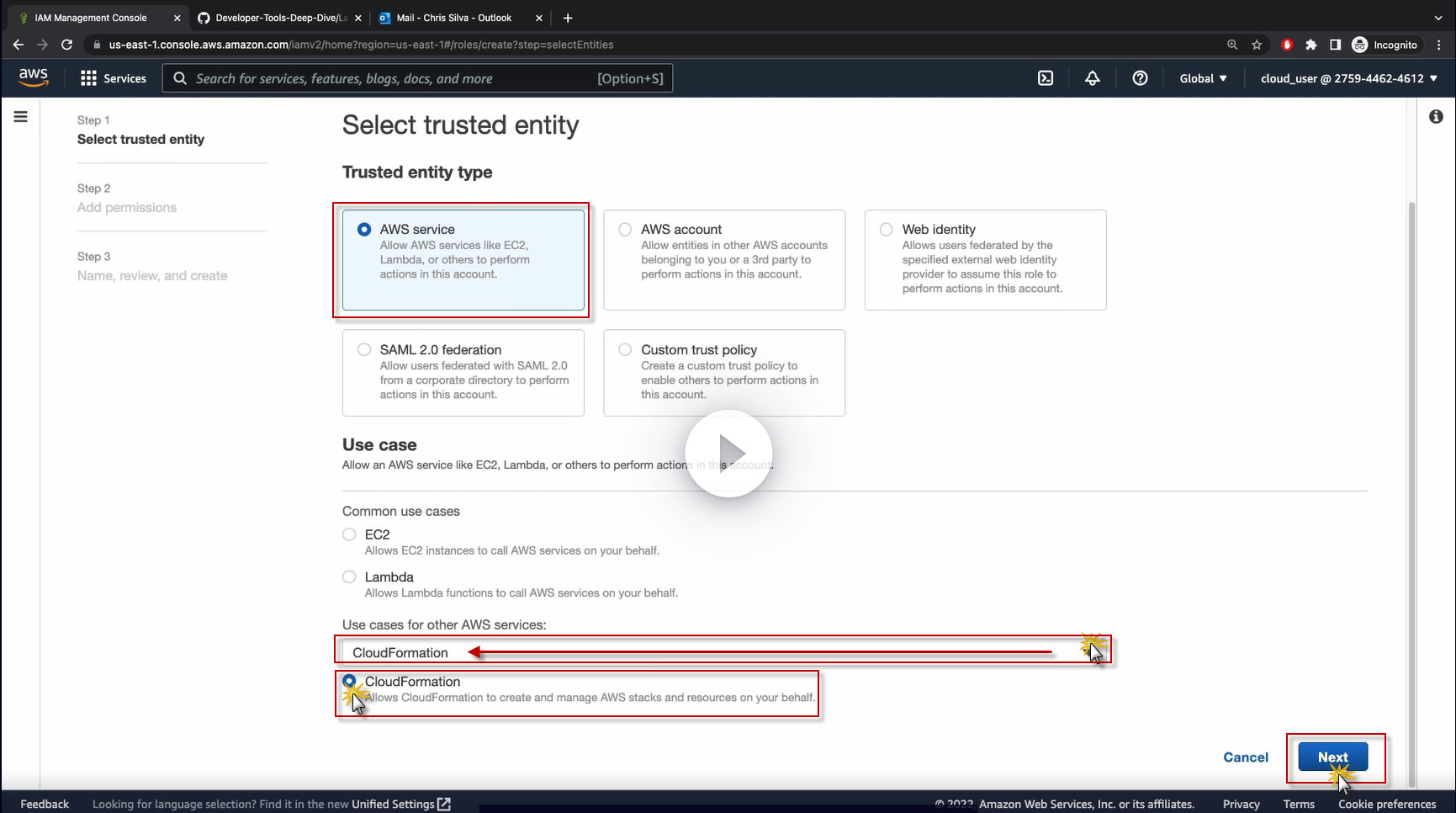The image size is (1456, 813).
Task: Play the video with the center play button
Action: tap(728, 454)
